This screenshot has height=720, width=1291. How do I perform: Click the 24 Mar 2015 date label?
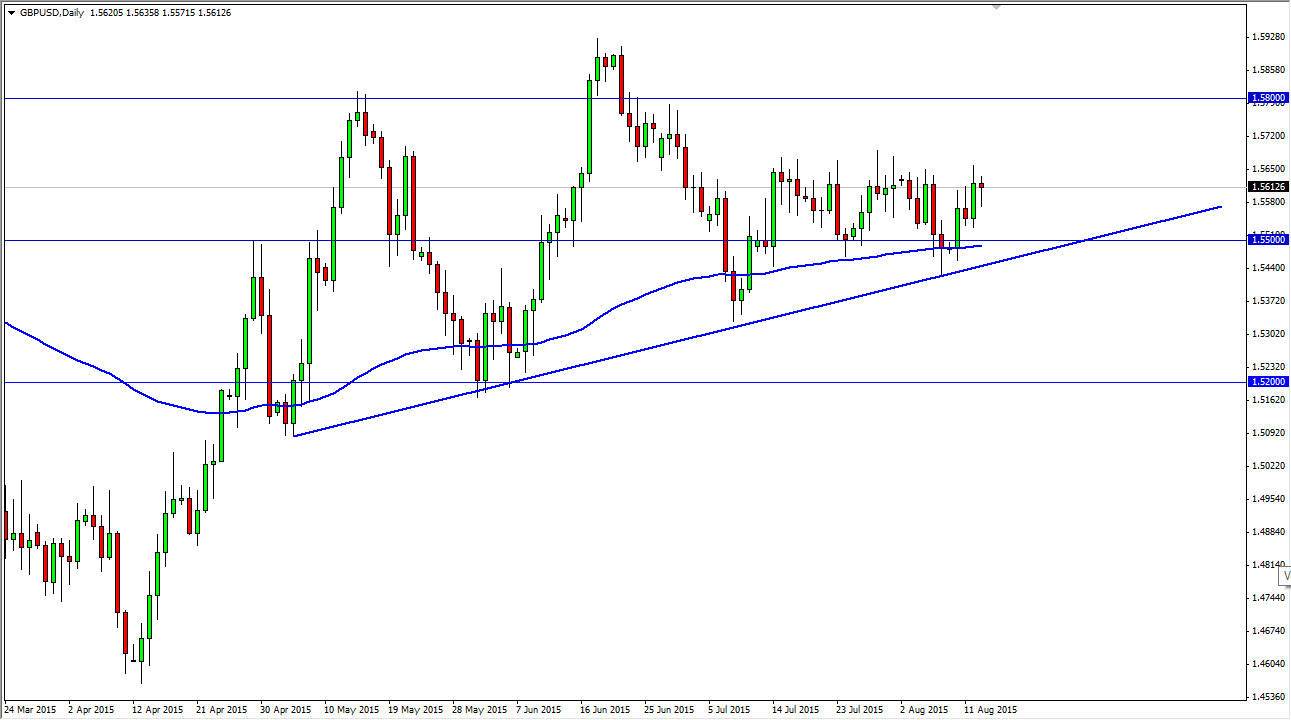[x=29, y=709]
